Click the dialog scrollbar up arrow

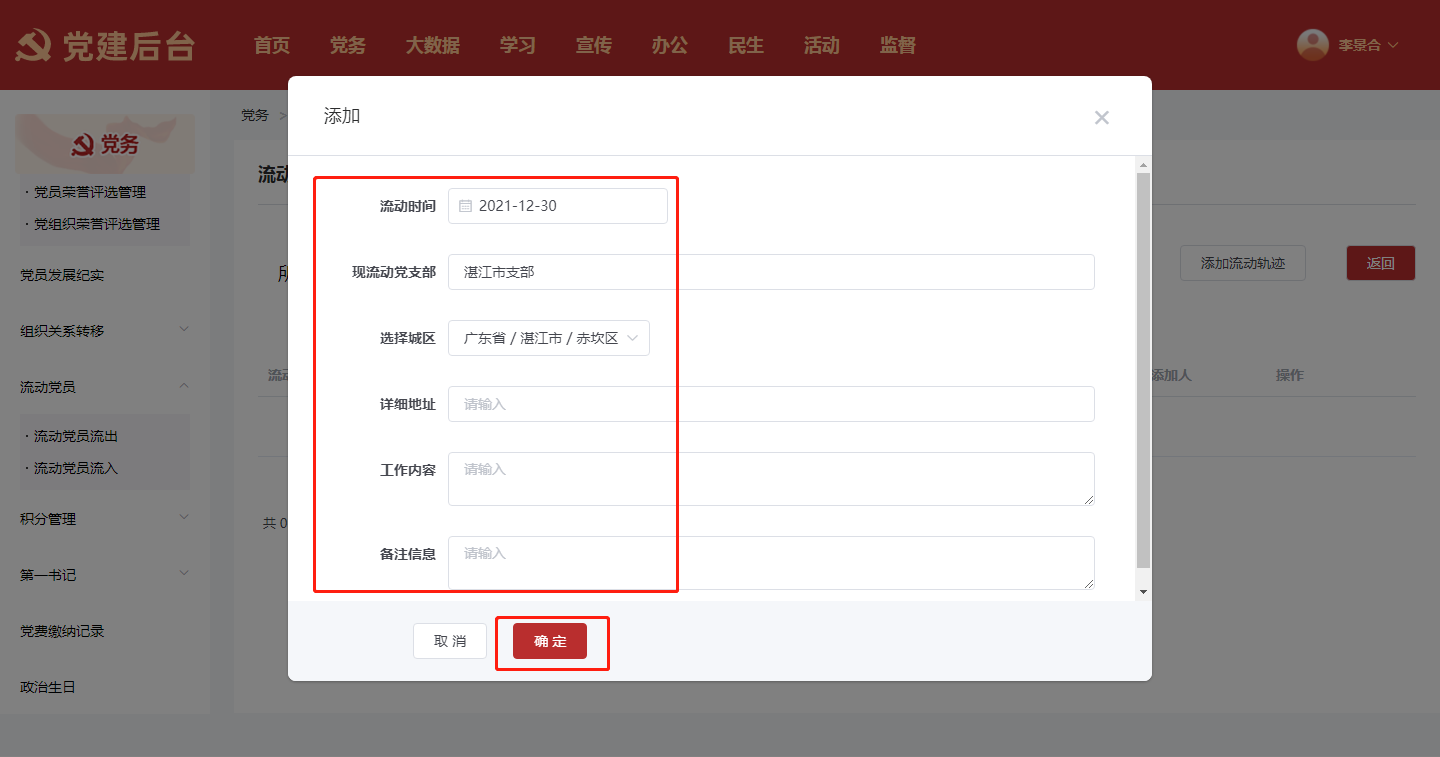coord(1143,164)
